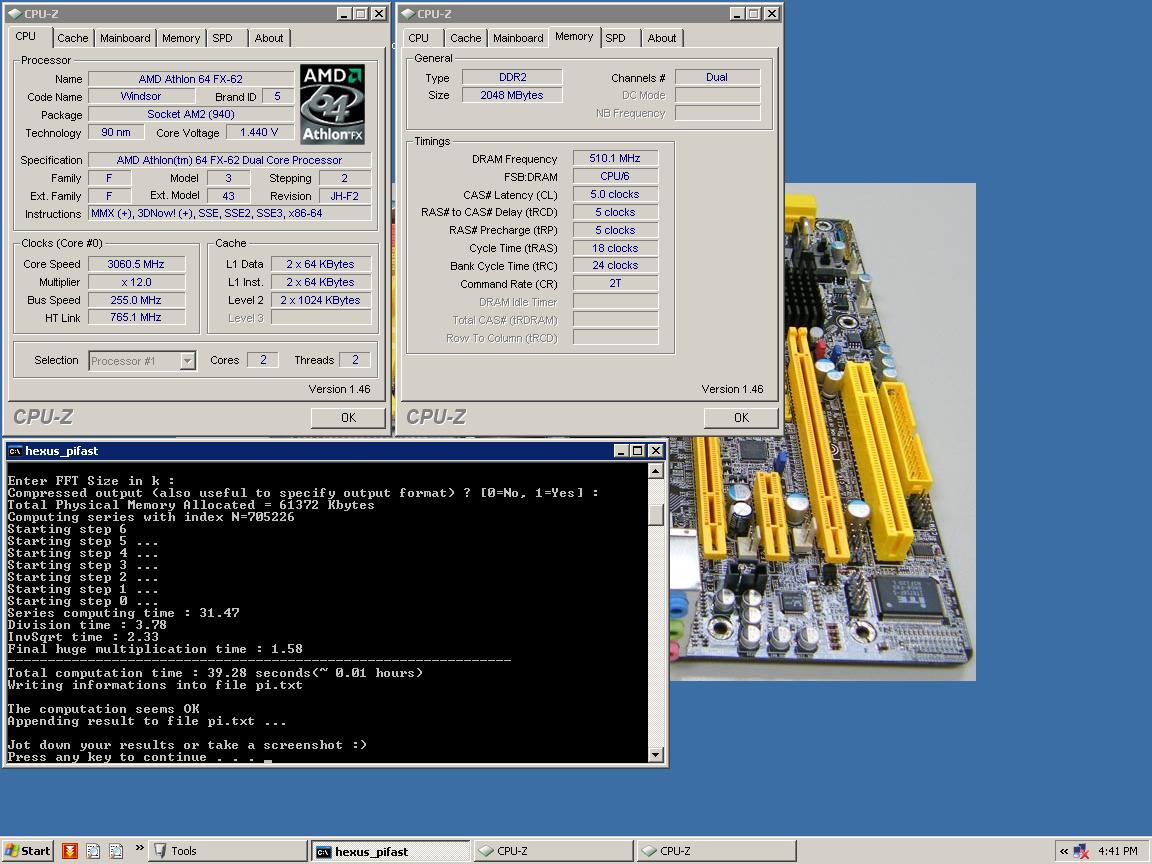
Task: Activate the second CPU-Z taskbar button
Action: click(x=716, y=851)
